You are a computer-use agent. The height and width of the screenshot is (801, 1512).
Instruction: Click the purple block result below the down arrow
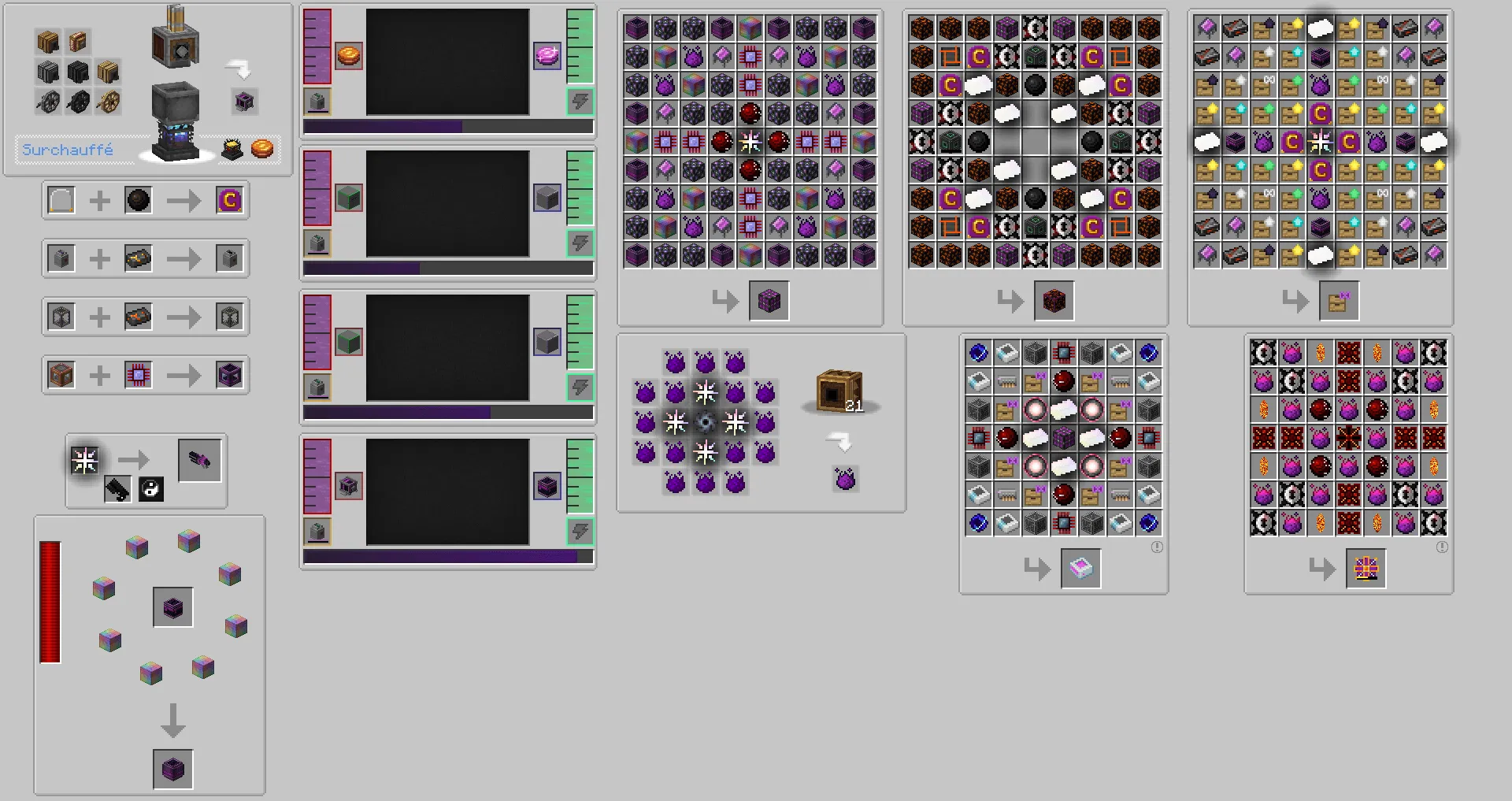pos(172,769)
